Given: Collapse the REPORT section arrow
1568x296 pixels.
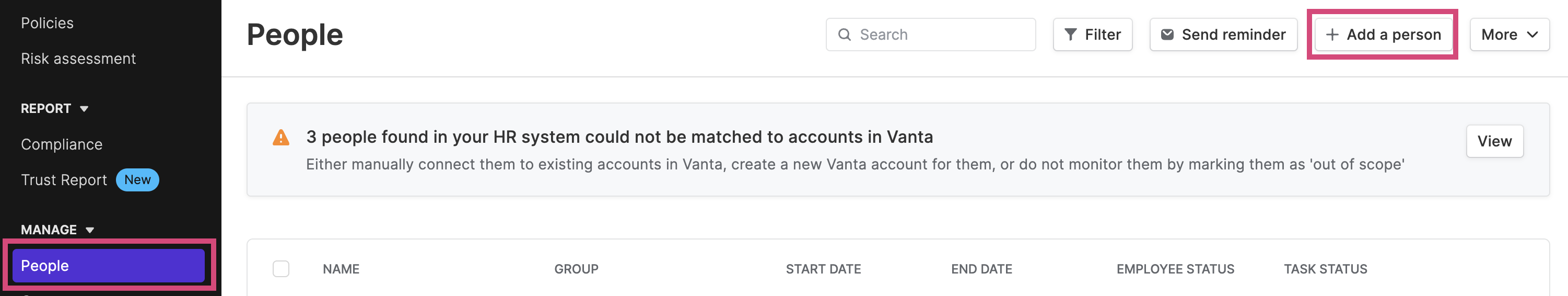Looking at the screenshot, I should click(x=84, y=109).
